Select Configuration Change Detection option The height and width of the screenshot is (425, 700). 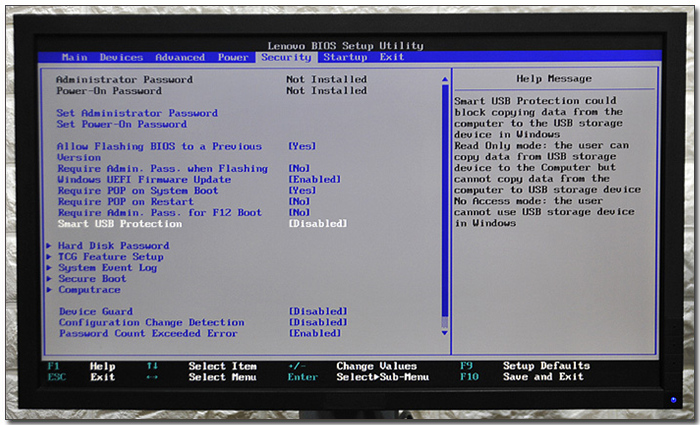pos(152,322)
